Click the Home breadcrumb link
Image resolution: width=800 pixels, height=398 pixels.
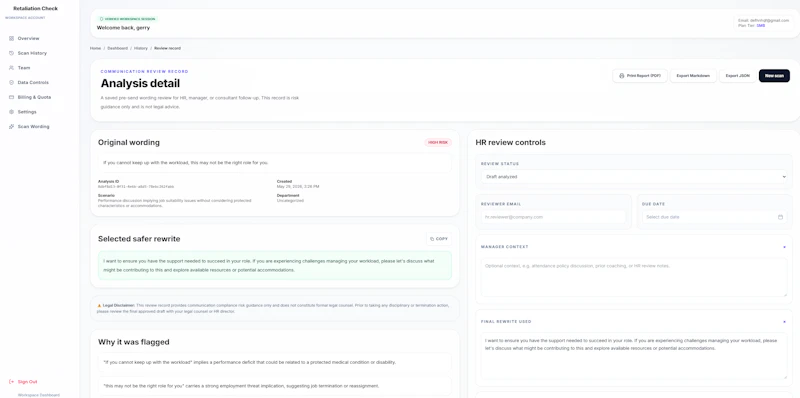[95, 48]
